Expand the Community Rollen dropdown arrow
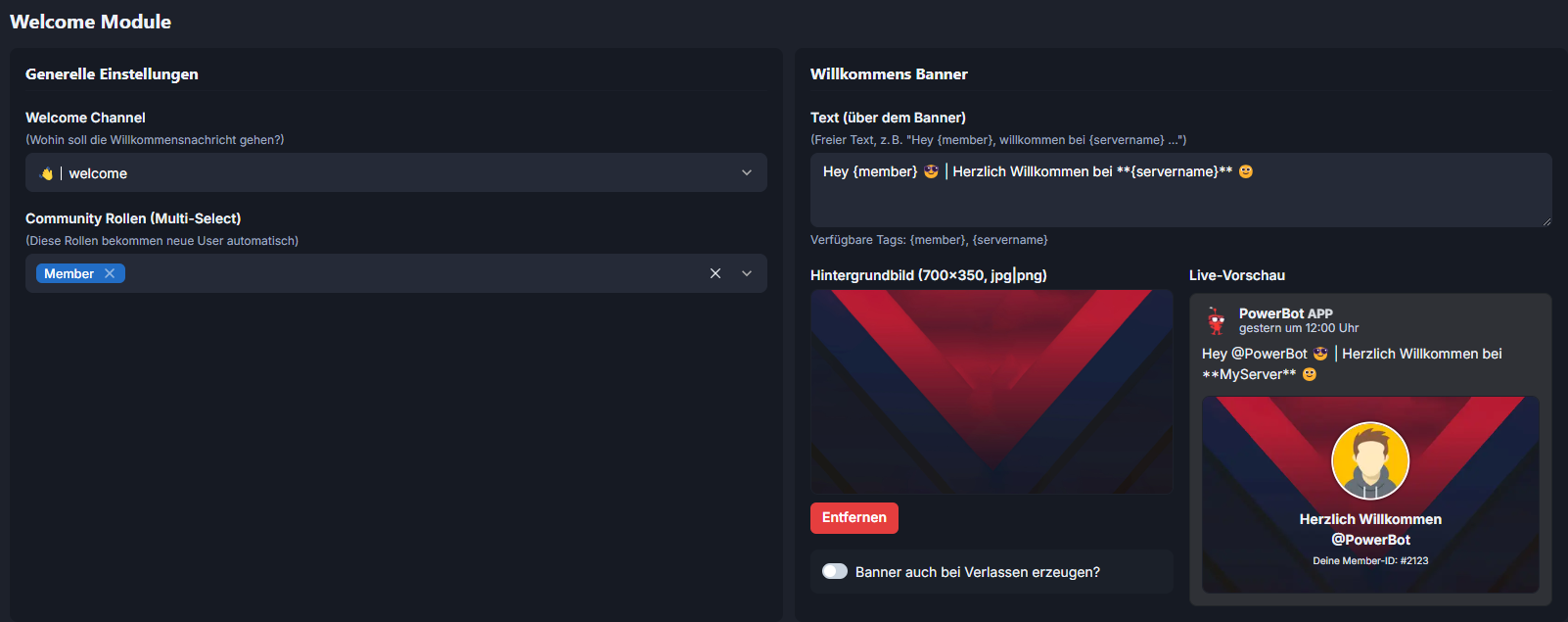Screen dimensions: 1568x622 point(747,273)
